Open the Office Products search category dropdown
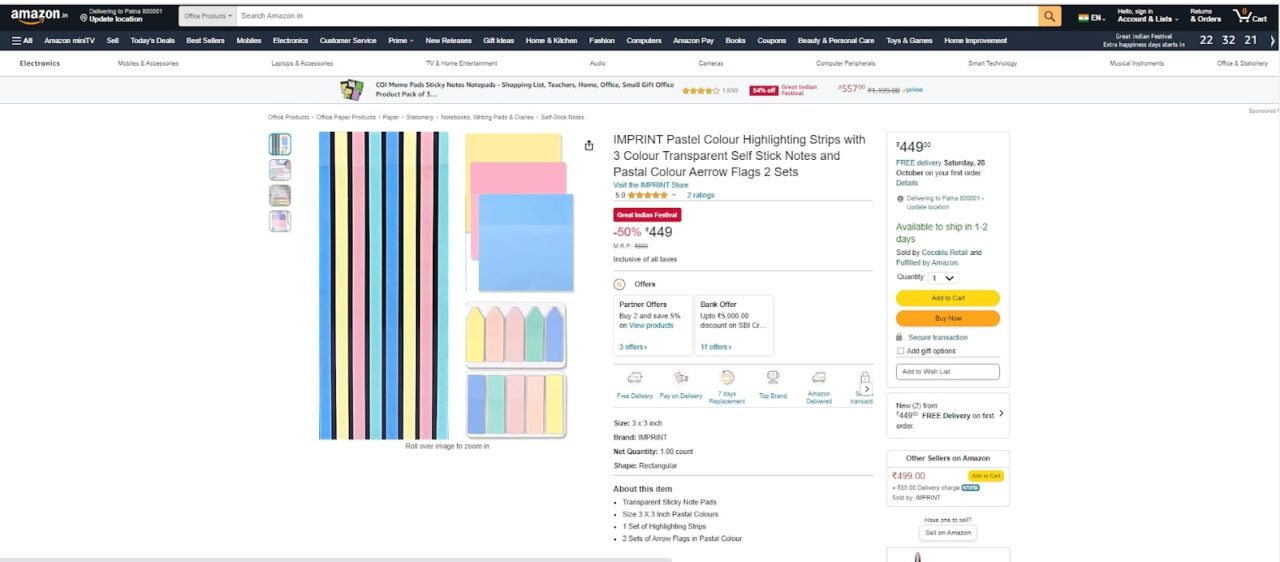 coord(208,16)
